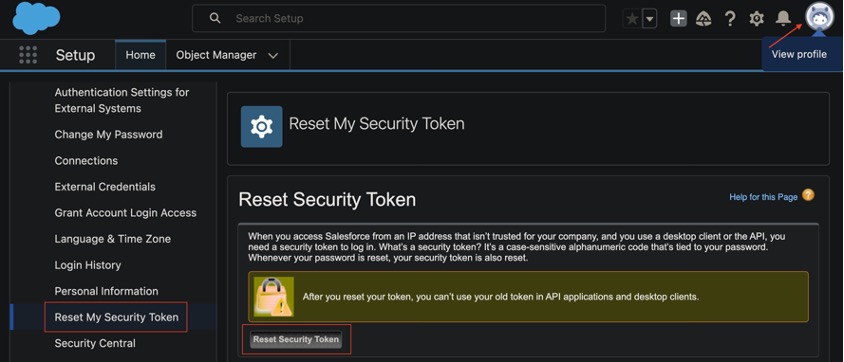
Task: Expand the favorites list dropdown arrow
Action: coord(650,19)
